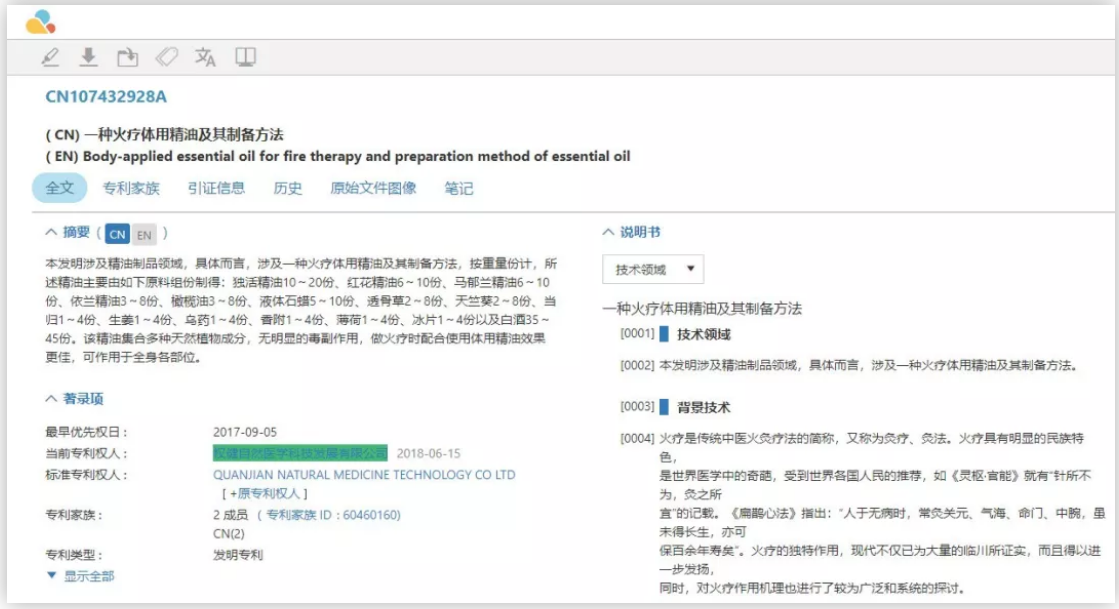
Task: Click the colorful app logo
Action: [x=41, y=21]
